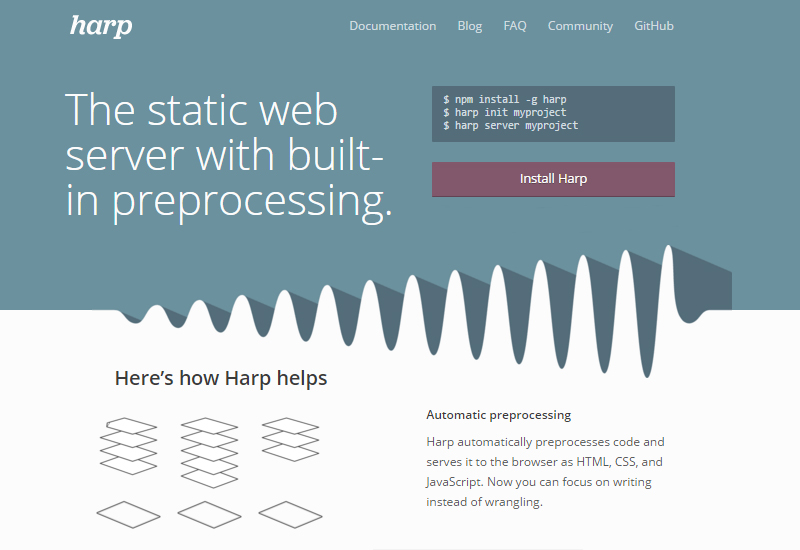Click the harp logo
This screenshot has width=800, height=550.
[x=101, y=26]
